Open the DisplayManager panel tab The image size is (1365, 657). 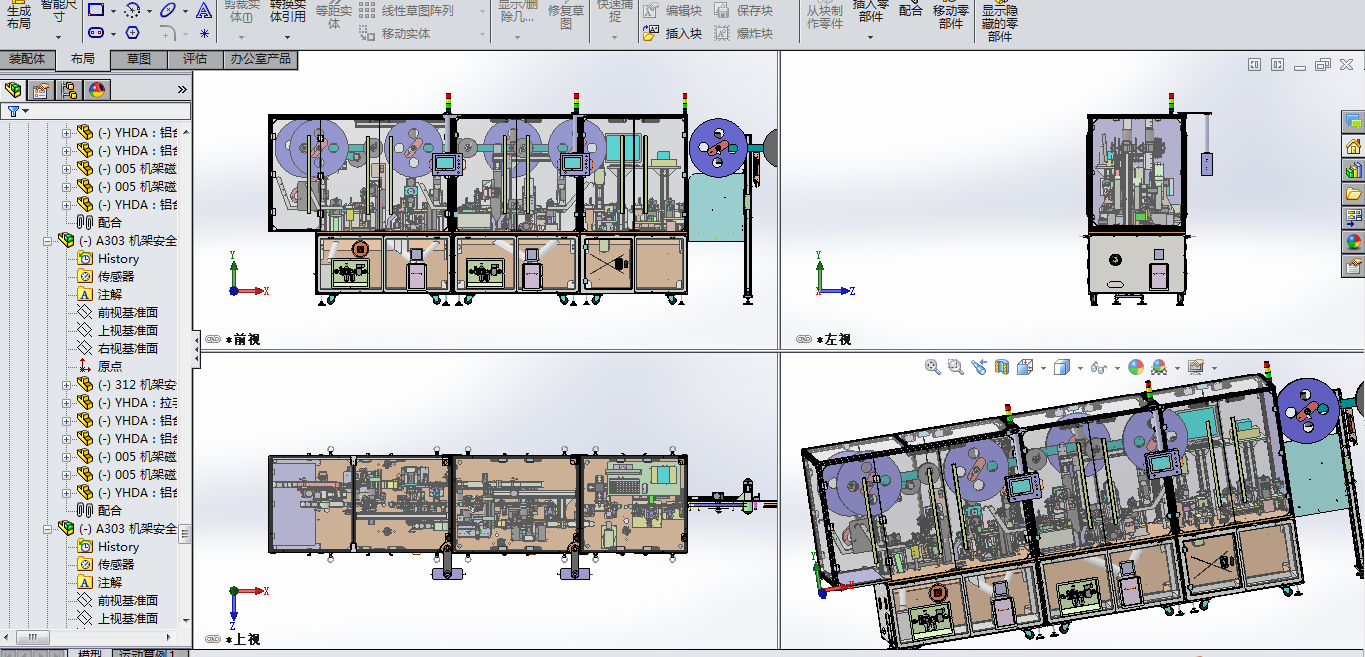(97, 90)
